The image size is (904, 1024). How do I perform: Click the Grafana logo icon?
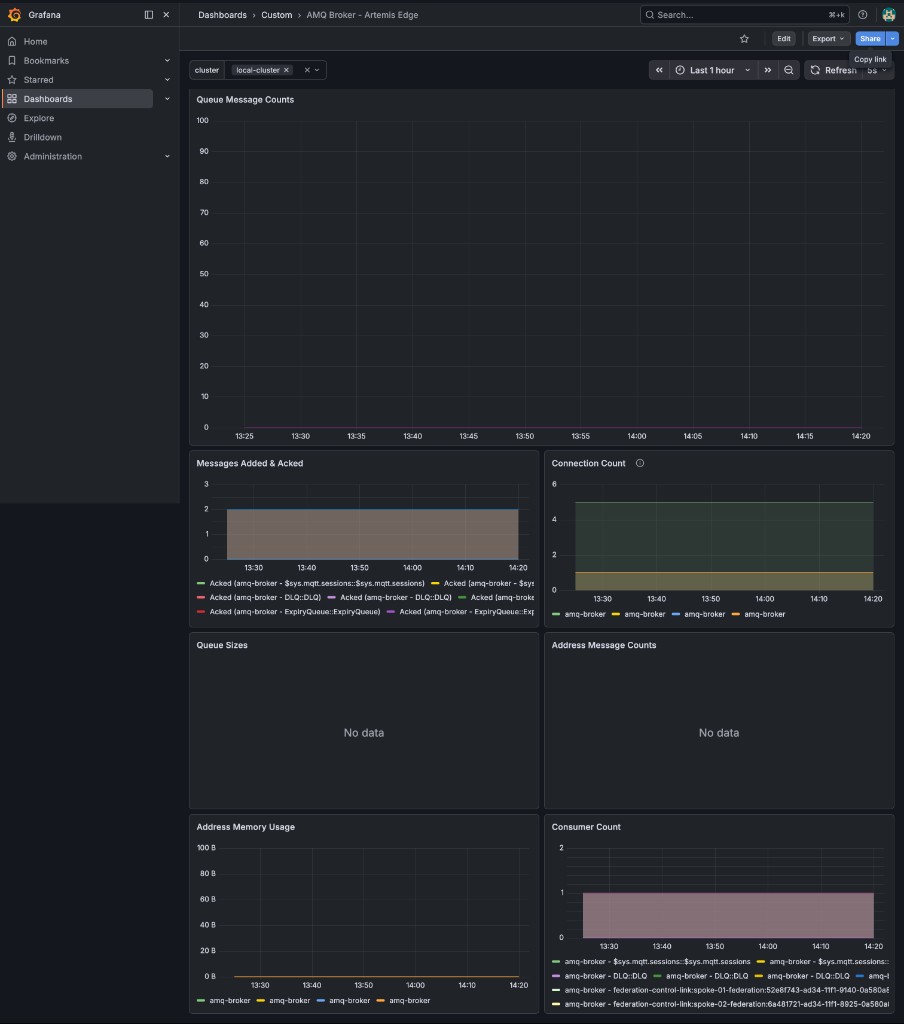[14, 14]
